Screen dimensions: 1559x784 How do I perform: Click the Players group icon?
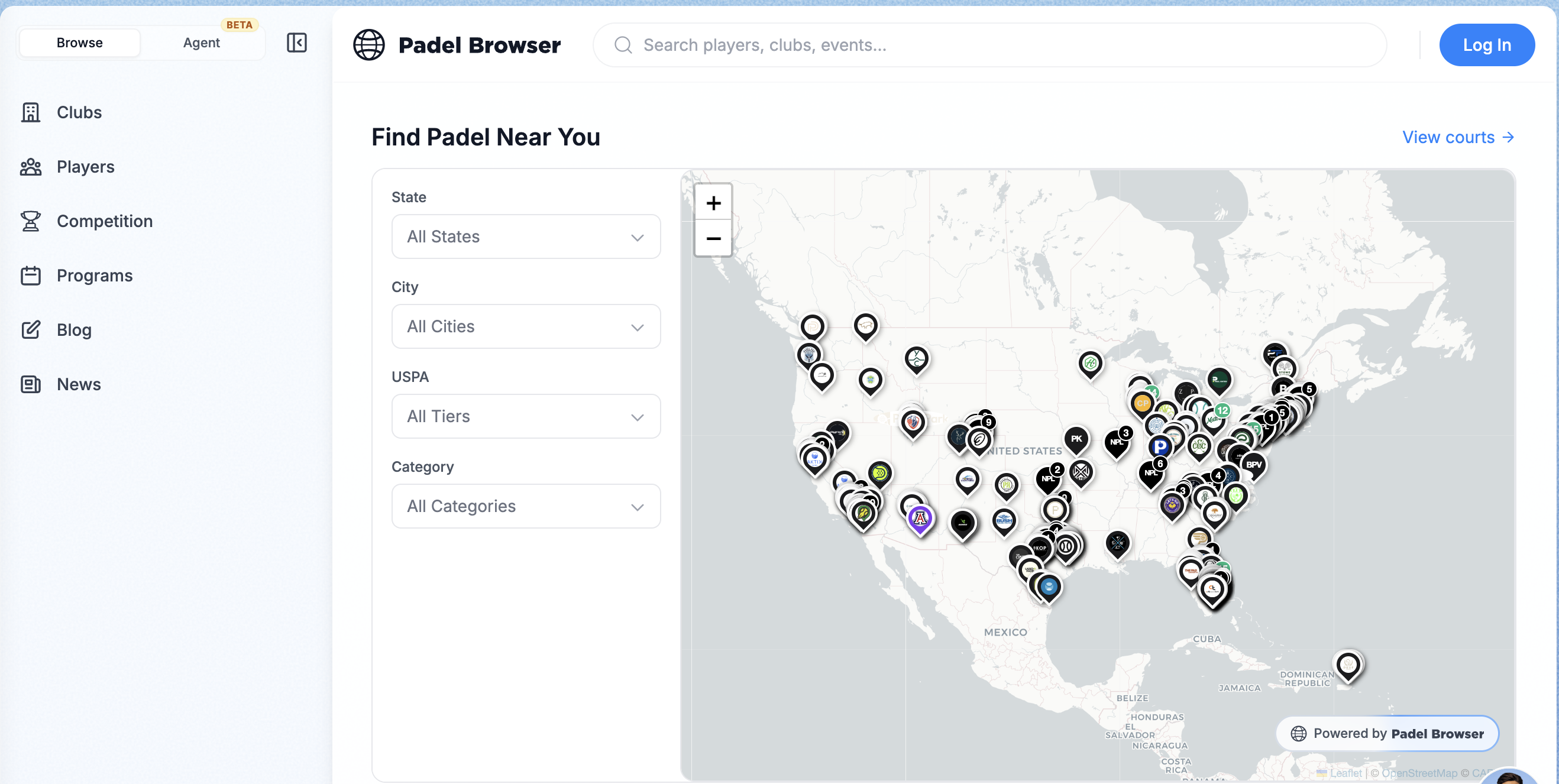pyautogui.click(x=31, y=167)
